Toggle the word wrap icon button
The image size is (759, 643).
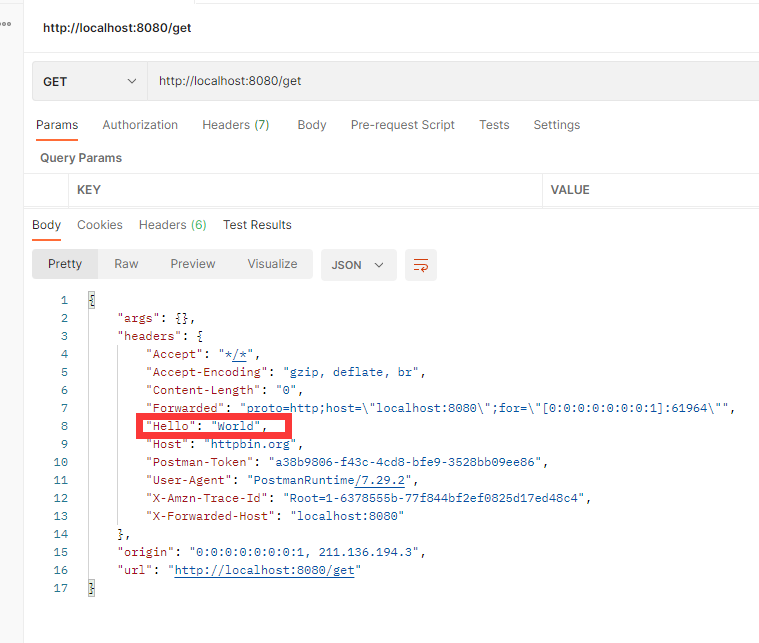click(421, 265)
